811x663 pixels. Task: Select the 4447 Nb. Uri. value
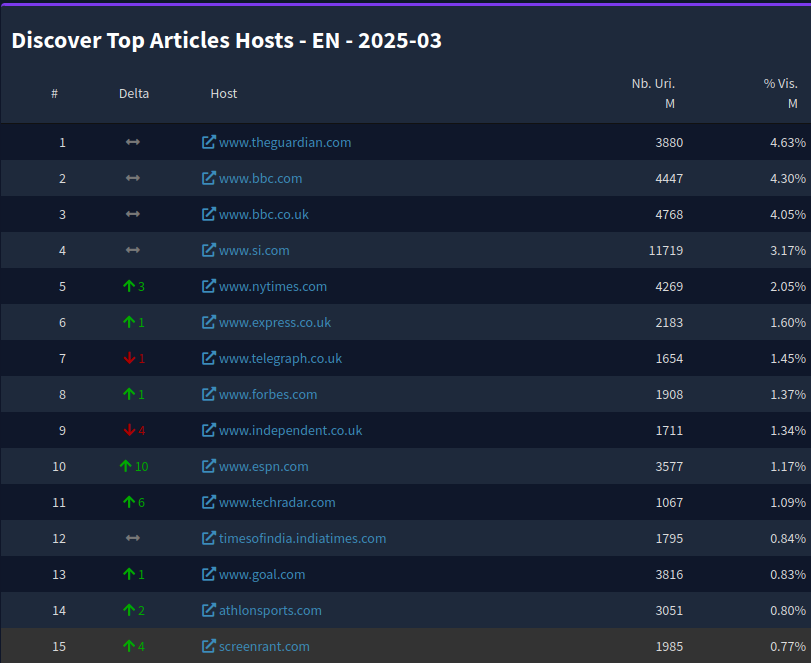pyautogui.click(x=669, y=178)
